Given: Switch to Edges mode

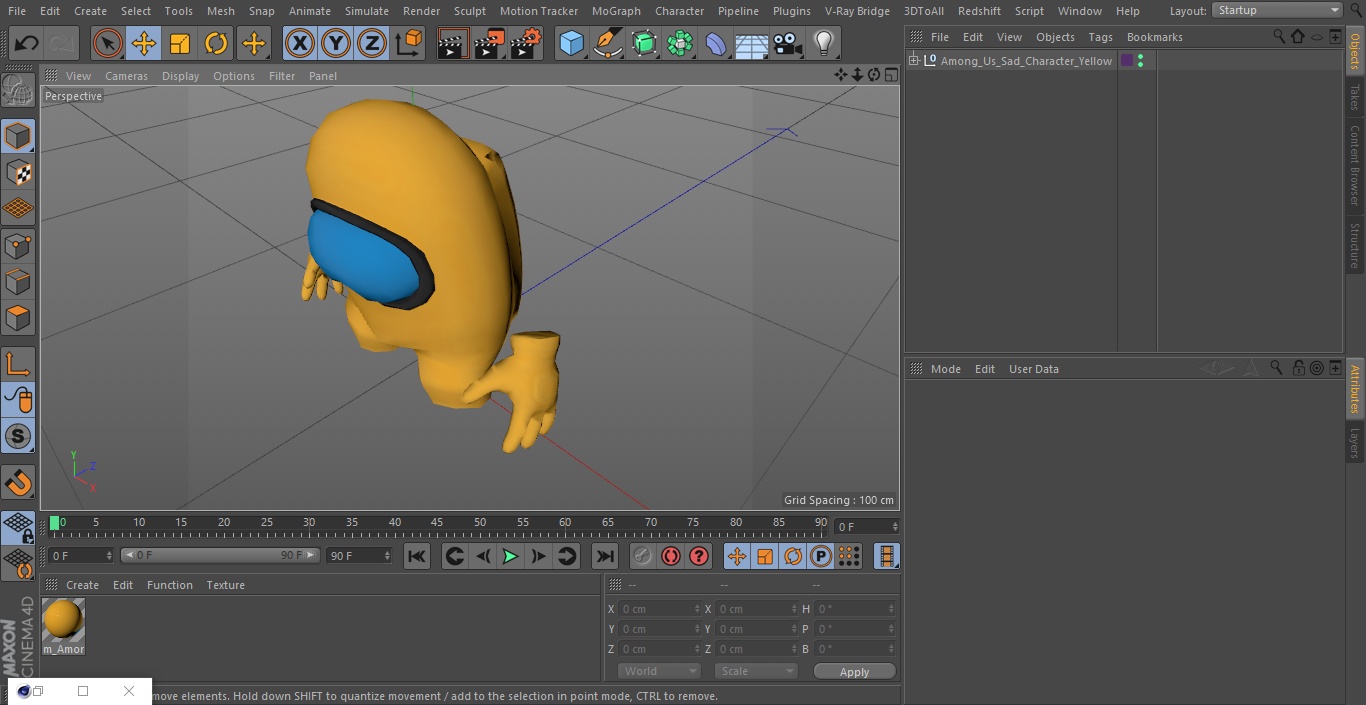Looking at the screenshot, I should click(18, 281).
